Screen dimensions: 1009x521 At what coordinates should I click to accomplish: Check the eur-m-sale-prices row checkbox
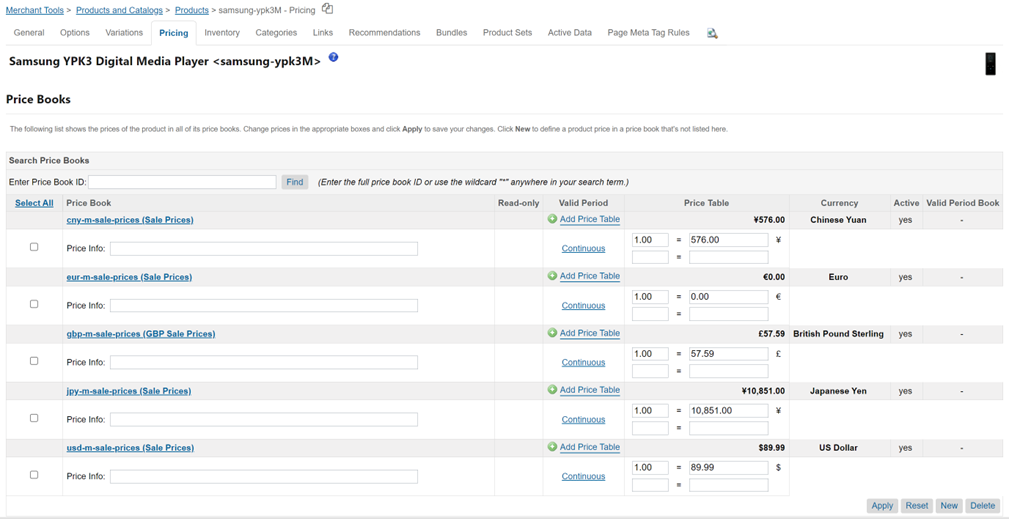[34, 304]
